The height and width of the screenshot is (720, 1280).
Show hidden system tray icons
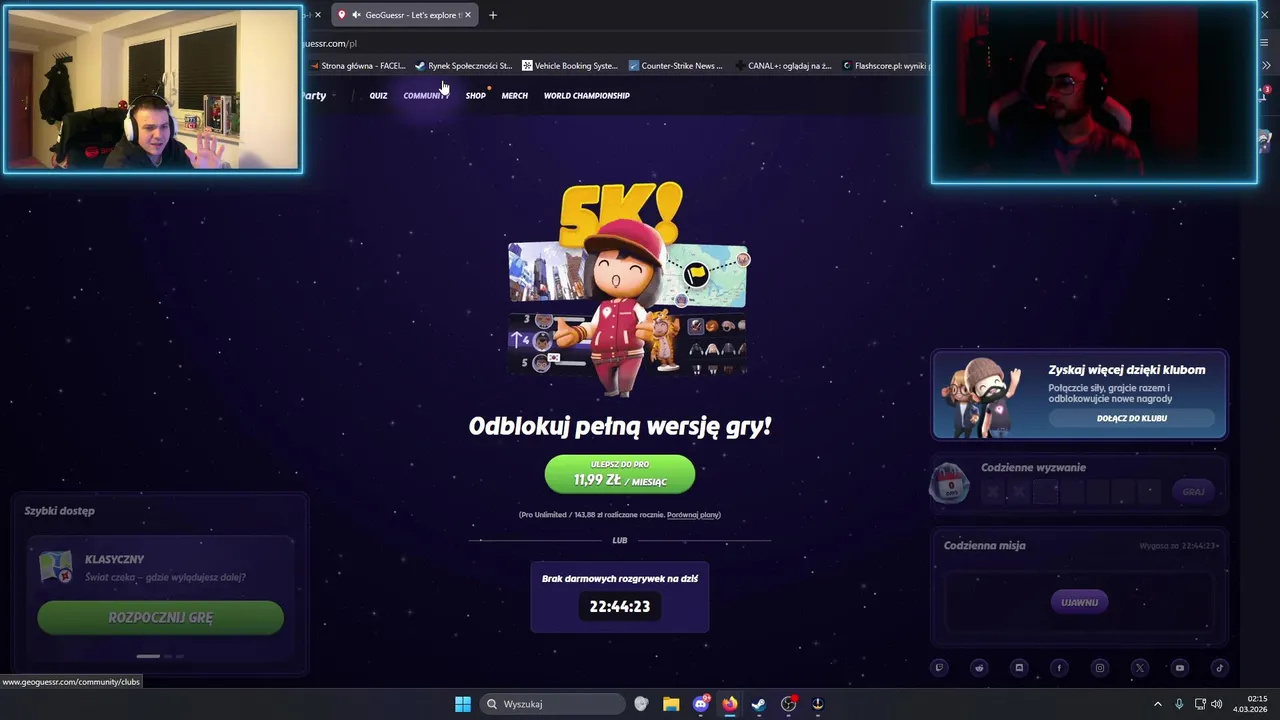(1158, 704)
